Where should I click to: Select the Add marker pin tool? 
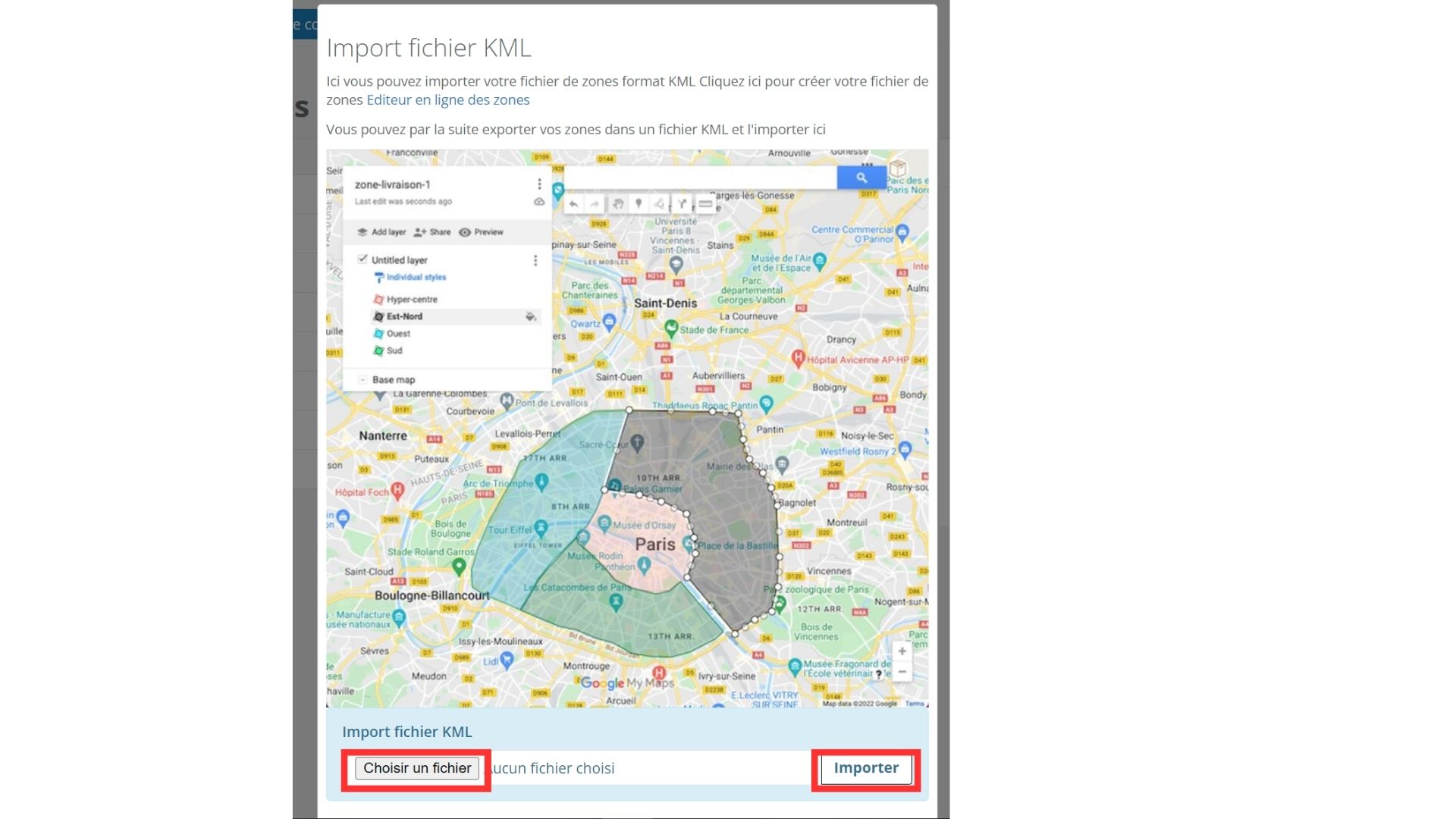click(639, 204)
